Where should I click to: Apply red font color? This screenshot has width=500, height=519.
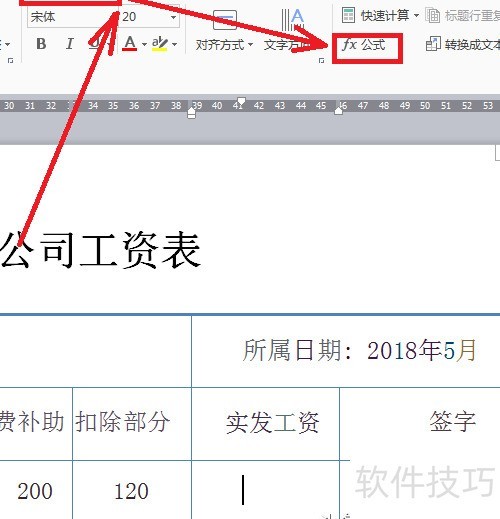point(130,44)
